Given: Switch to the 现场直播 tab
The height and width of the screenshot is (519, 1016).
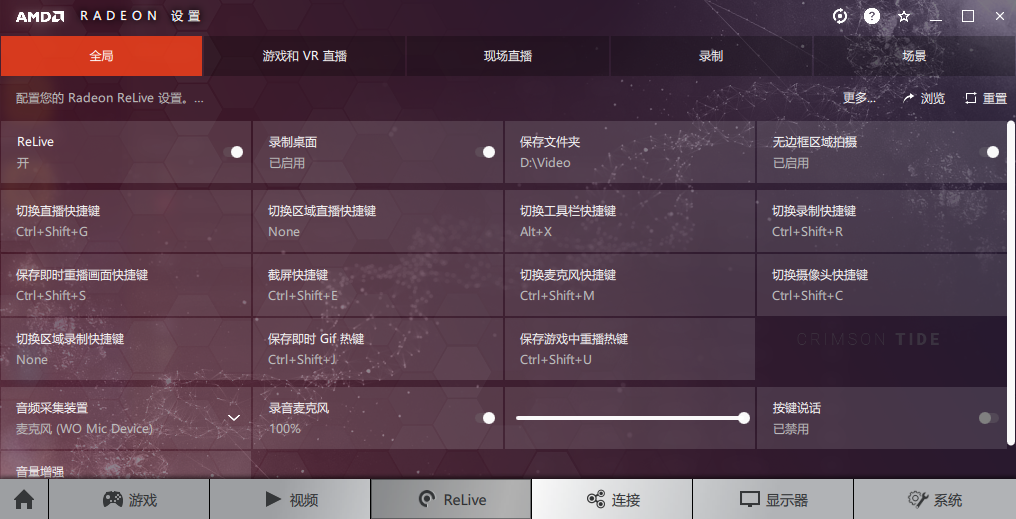Looking at the screenshot, I should pyautogui.click(x=508, y=56).
